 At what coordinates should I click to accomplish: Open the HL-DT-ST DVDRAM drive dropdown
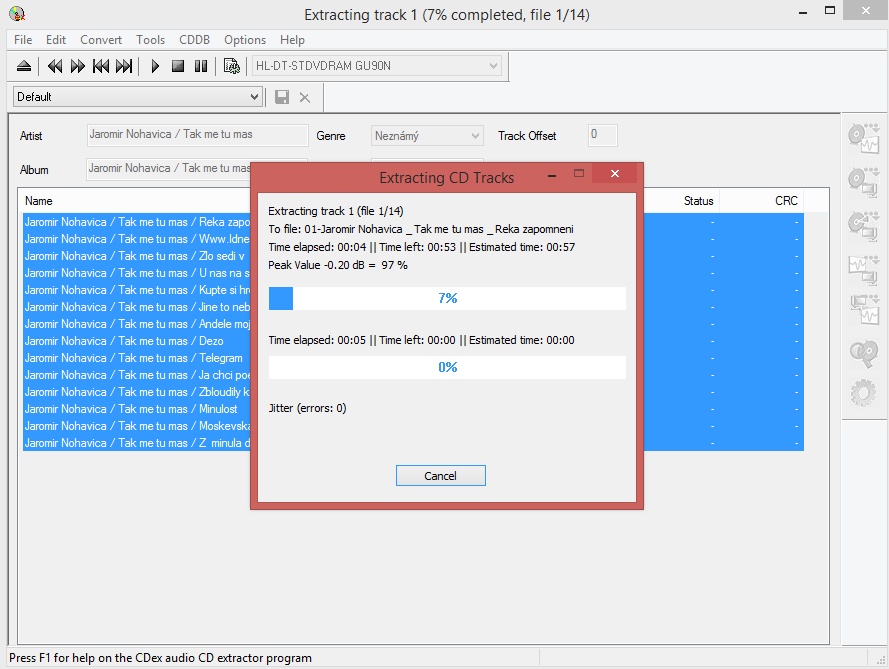tap(493, 66)
